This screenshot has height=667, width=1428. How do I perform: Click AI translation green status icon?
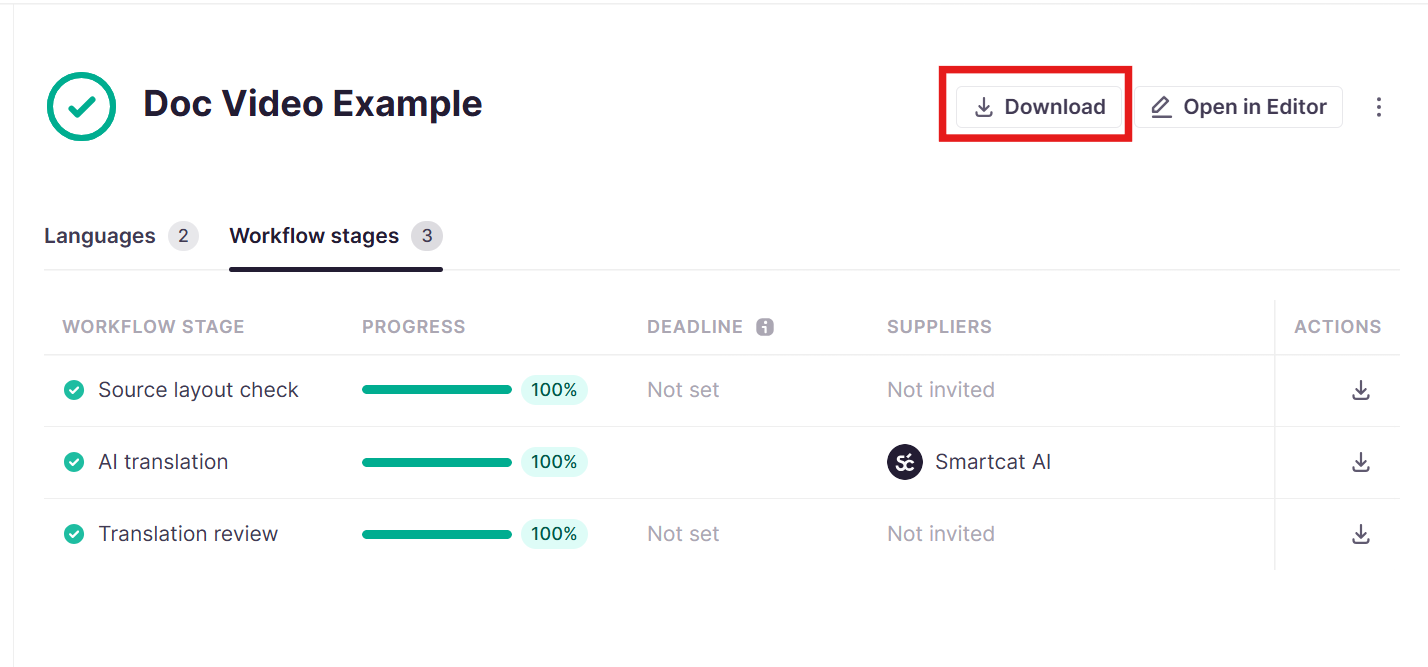pyautogui.click(x=74, y=462)
